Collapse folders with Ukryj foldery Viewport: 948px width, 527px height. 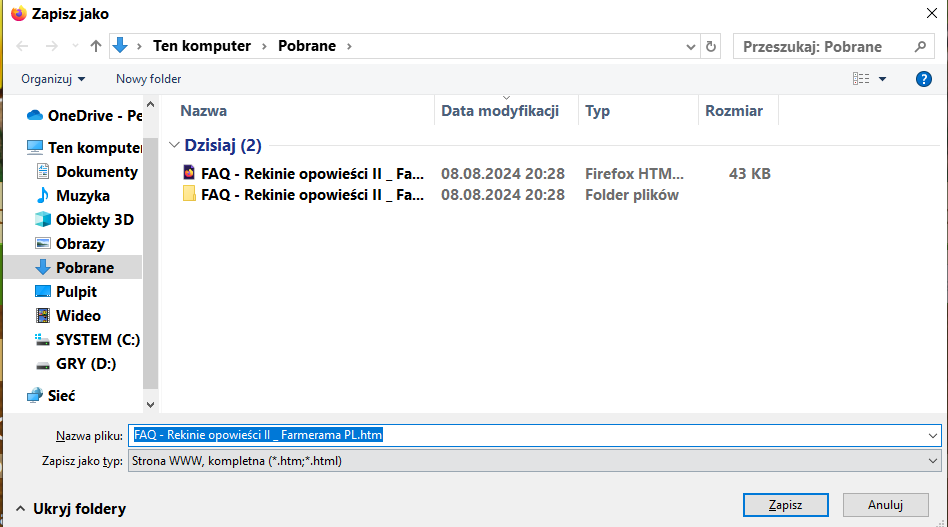[x=71, y=509]
